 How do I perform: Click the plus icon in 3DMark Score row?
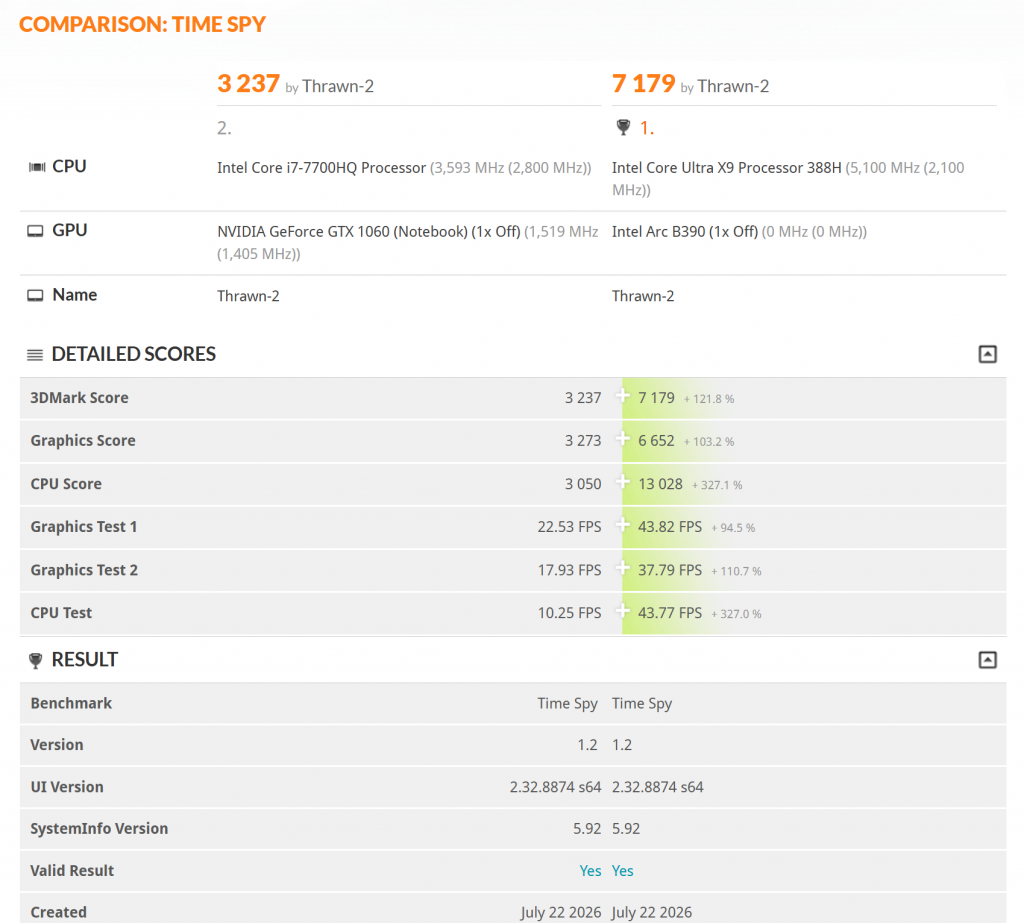pyautogui.click(x=622, y=396)
